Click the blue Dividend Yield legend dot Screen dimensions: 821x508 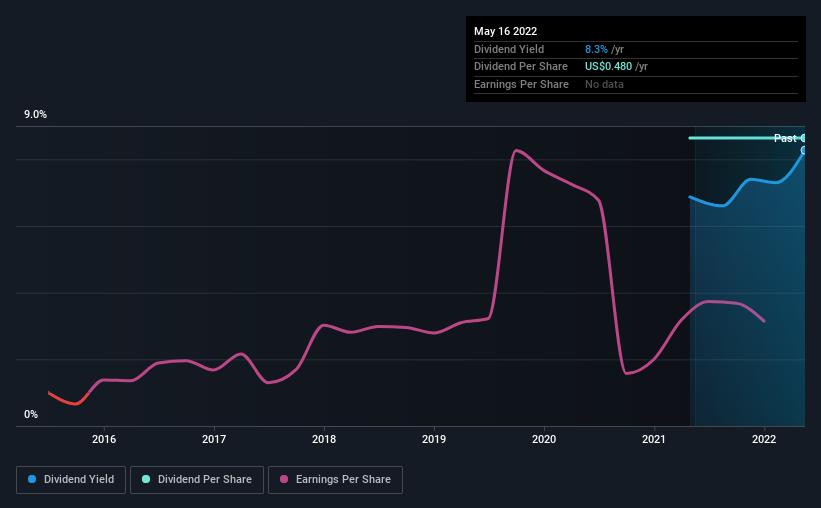click(32, 479)
